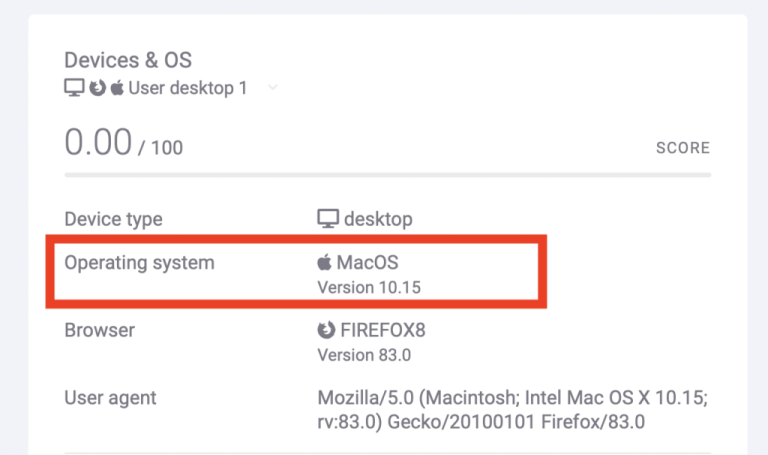Image resolution: width=768 pixels, height=455 pixels.
Task: Expand the chevron after User desktop 1
Action: click(x=273, y=88)
